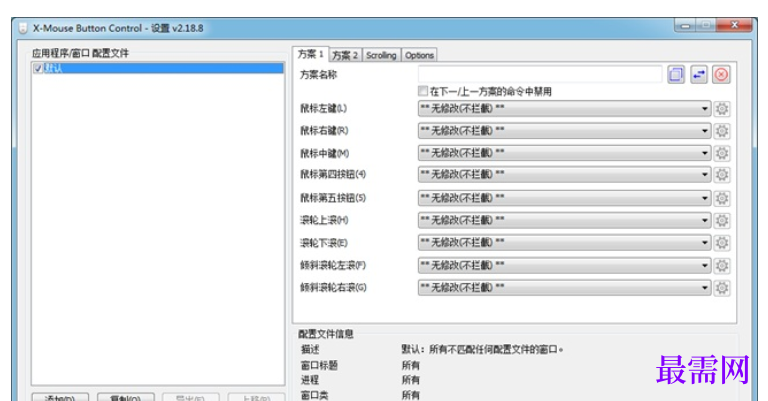Select the 默认 profile row in the list

coord(158,69)
